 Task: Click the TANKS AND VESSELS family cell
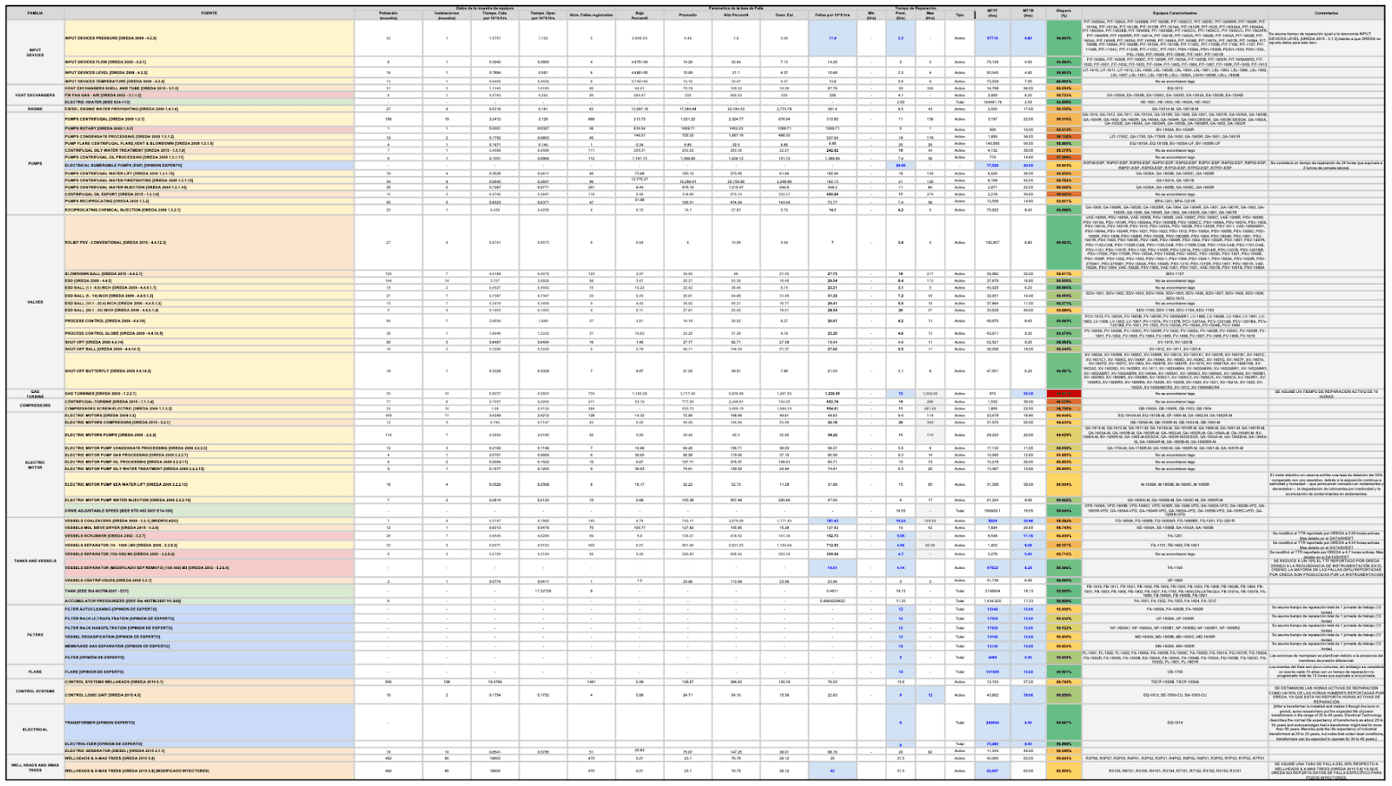35,561
